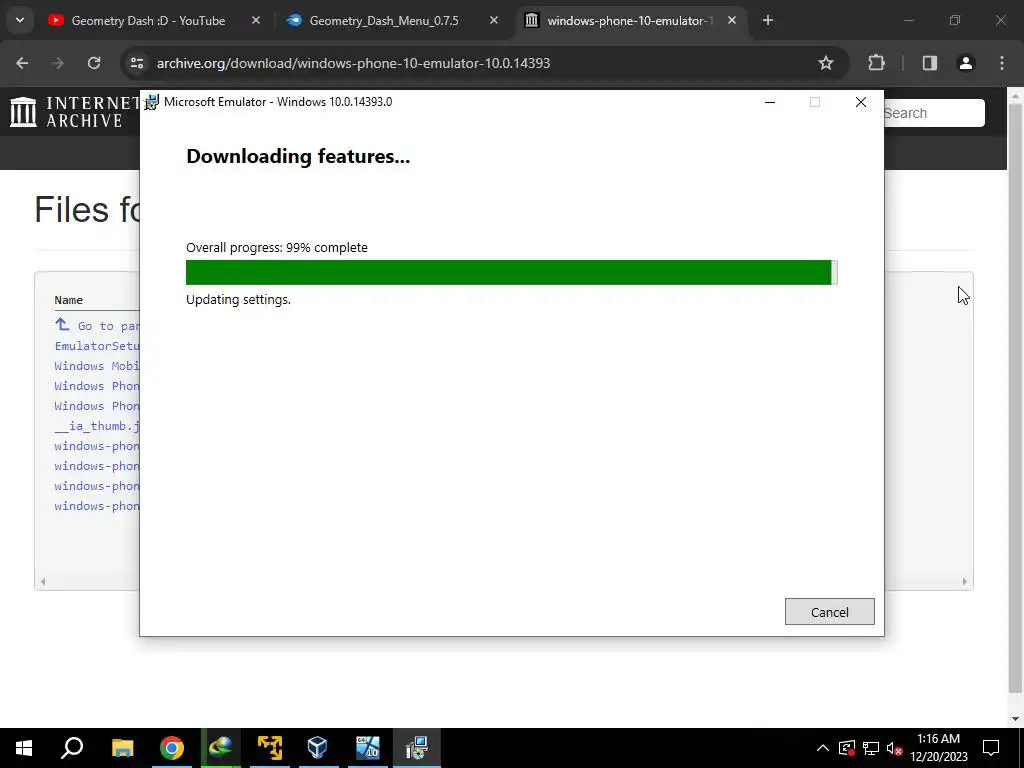The height and width of the screenshot is (768, 1024).
Task: Open the notification center icon
Action: click(x=991, y=748)
